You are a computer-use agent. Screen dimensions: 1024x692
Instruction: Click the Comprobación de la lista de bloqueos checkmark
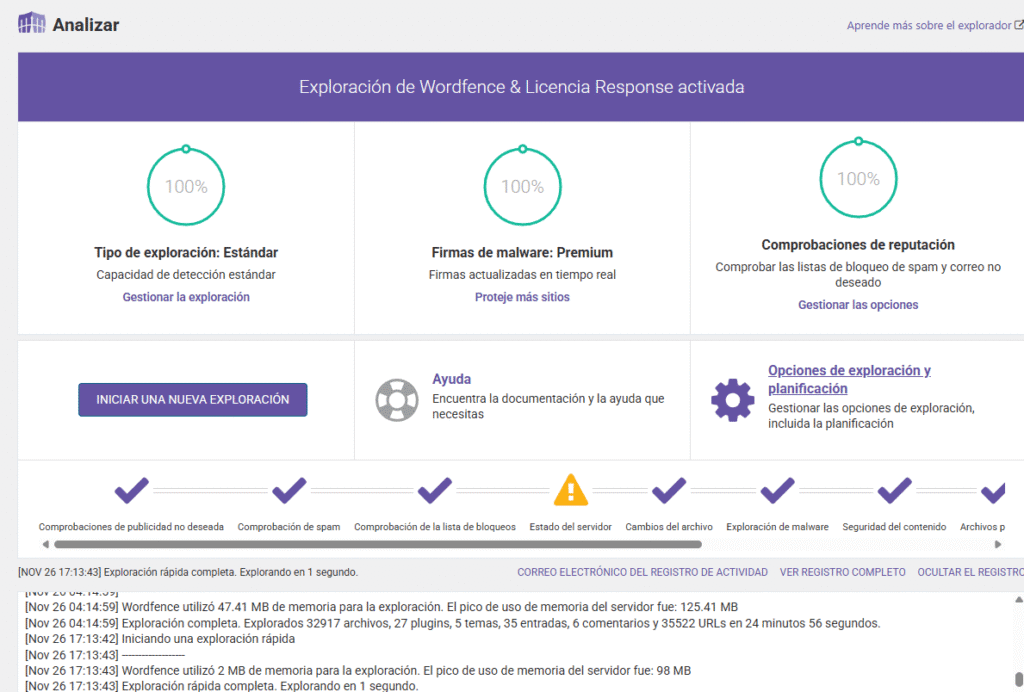(x=435, y=490)
